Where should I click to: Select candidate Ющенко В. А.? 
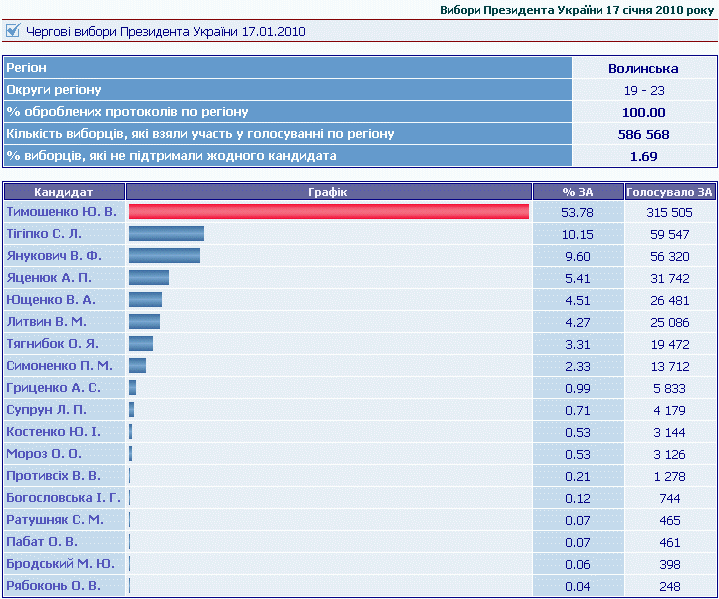click(x=51, y=299)
